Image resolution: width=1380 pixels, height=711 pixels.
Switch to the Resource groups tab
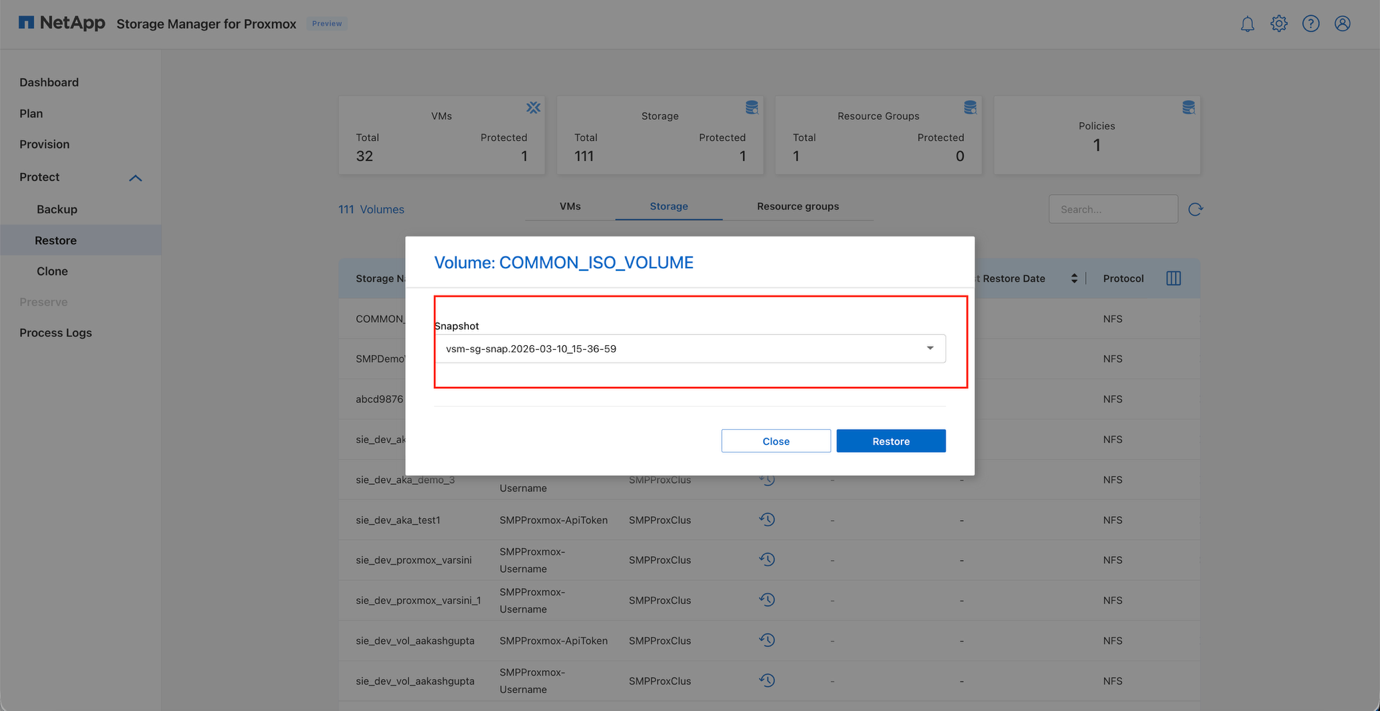(x=797, y=207)
